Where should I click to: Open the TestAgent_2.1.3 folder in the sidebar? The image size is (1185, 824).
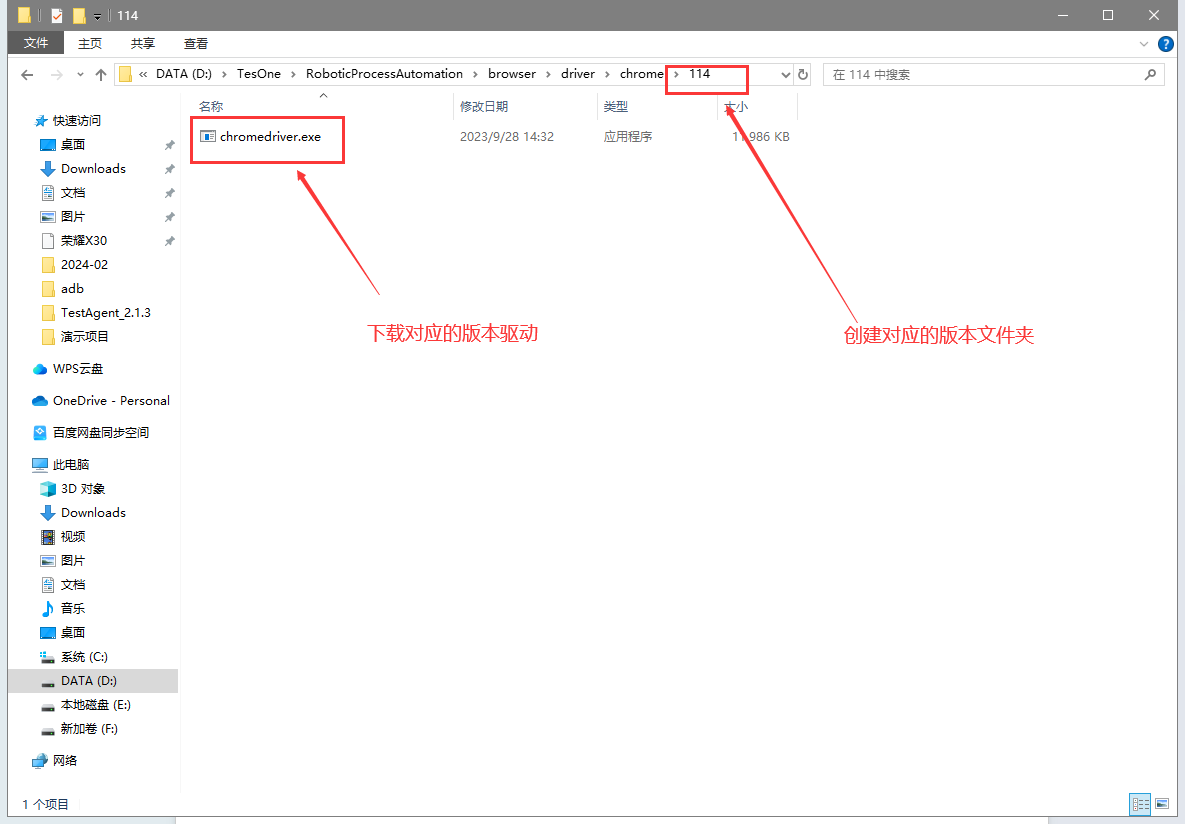click(x=105, y=313)
